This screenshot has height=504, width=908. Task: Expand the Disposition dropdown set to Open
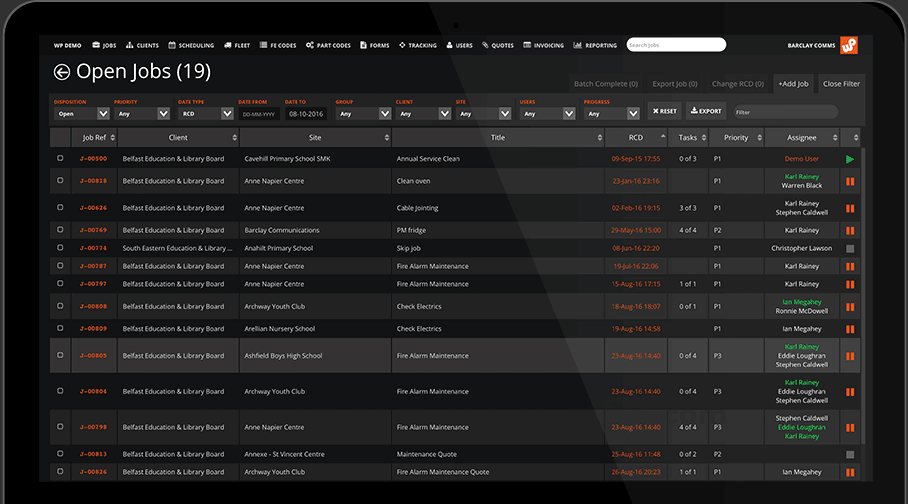[x=81, y=114]
